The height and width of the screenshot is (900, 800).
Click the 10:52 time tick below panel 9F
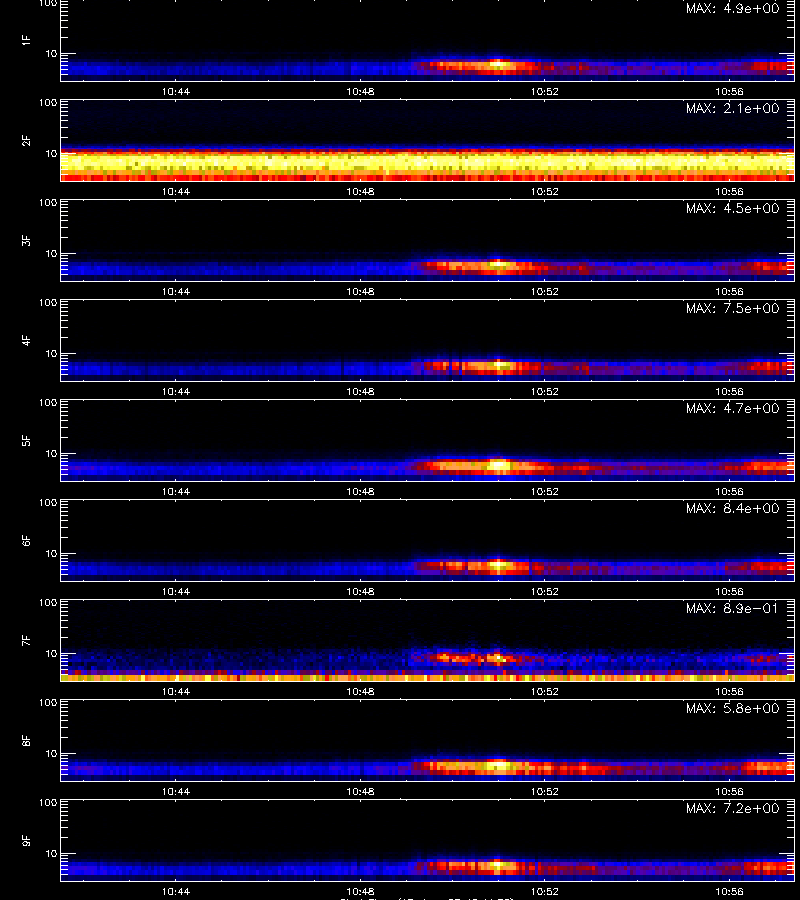click(x=545, y=891)
